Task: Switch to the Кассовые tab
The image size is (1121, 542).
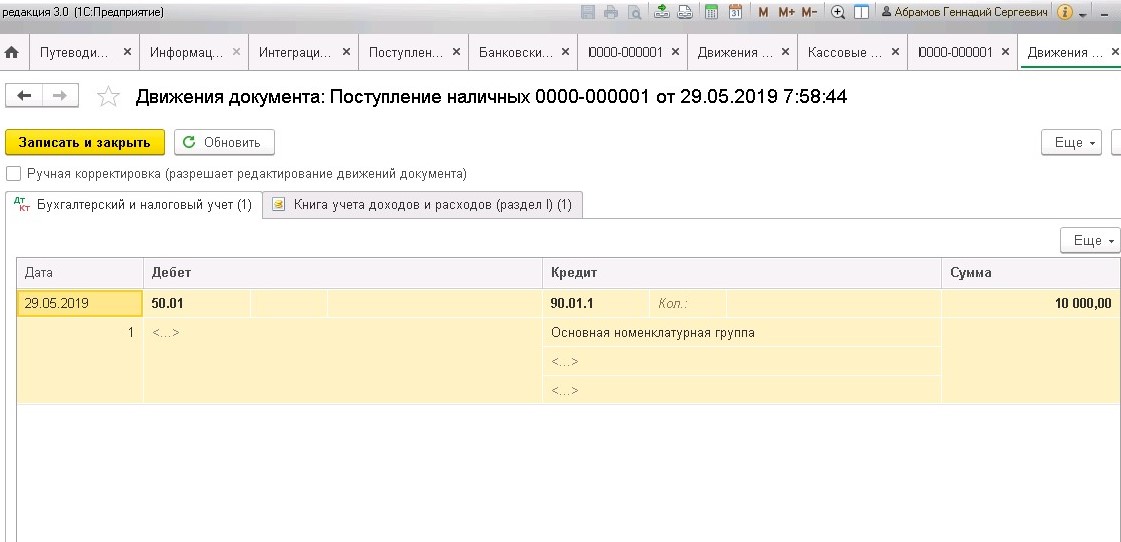Action: (x=843, y=52)
